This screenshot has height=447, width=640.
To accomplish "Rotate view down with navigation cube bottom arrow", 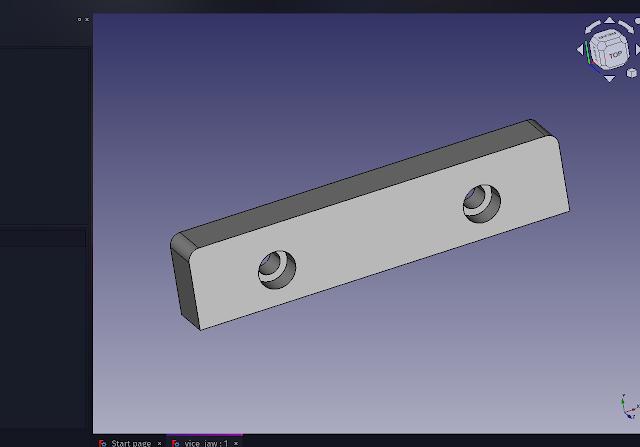I will 609,78.
